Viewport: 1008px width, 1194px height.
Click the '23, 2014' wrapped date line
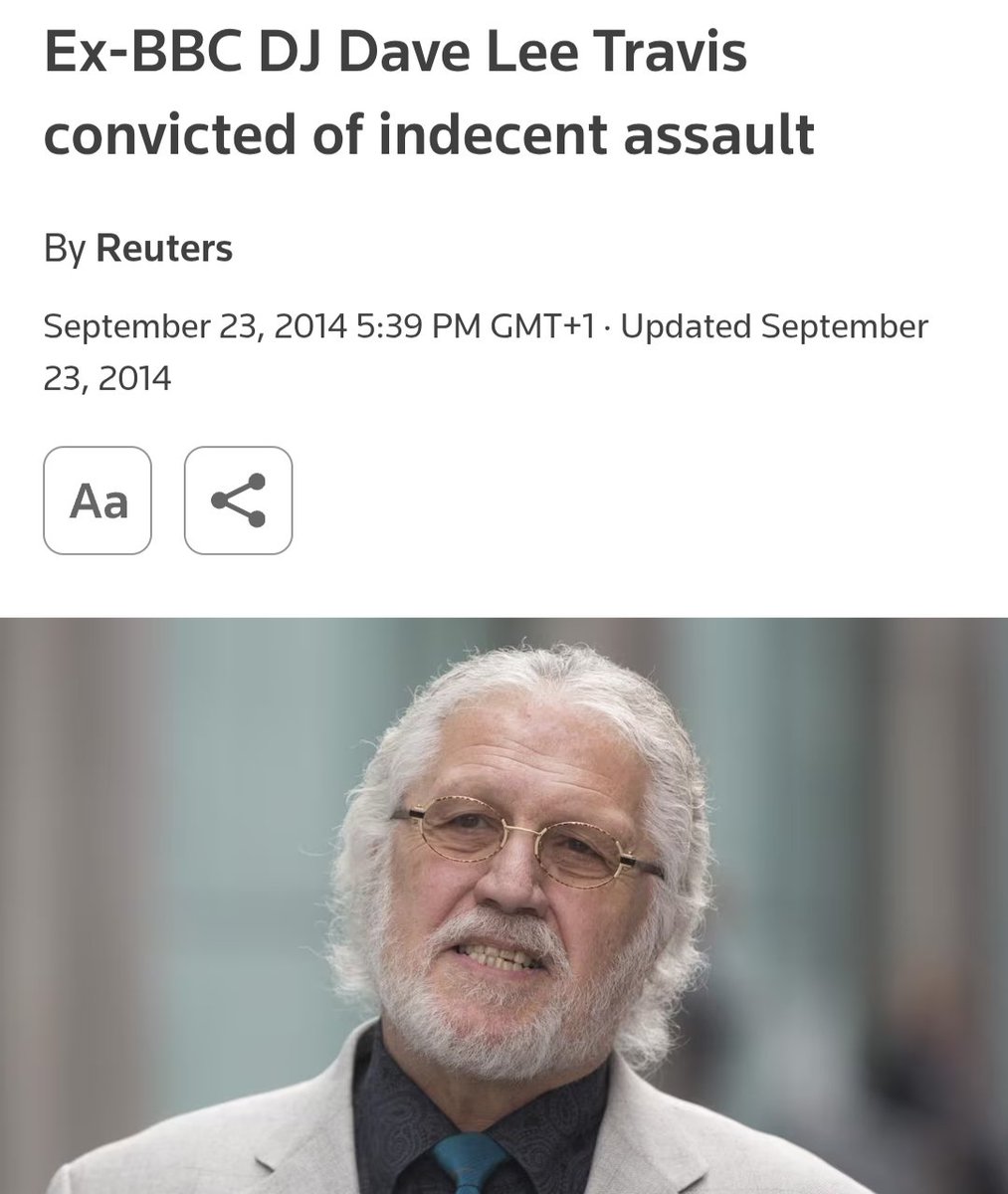click(x=106, y=378)
